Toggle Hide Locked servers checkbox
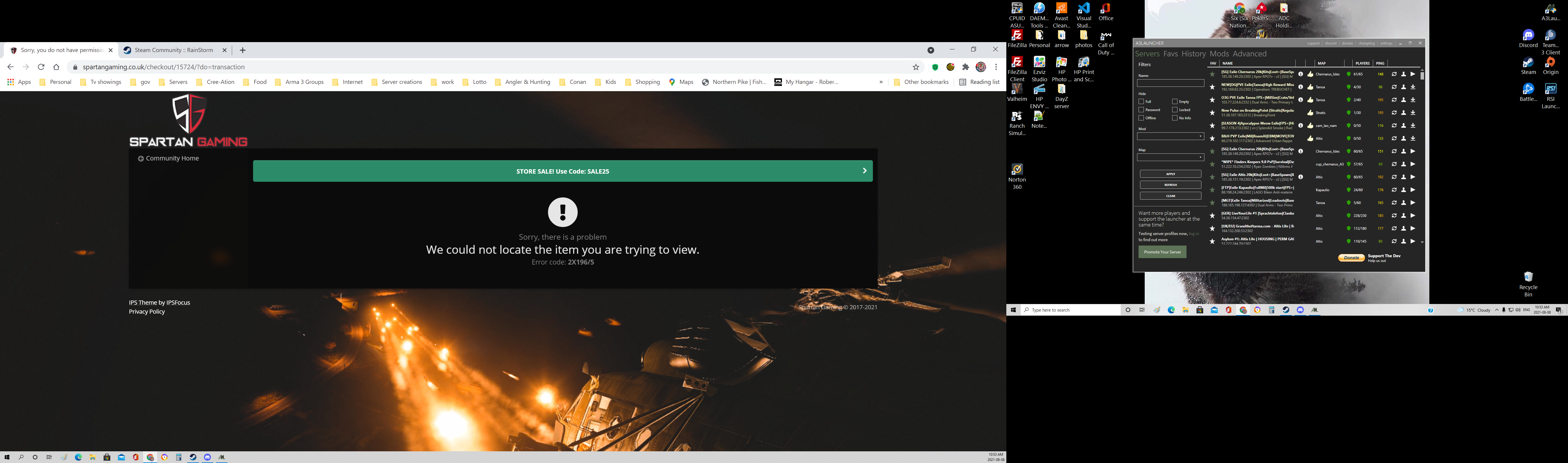 pyautogui.click(x=1175, y=110)
